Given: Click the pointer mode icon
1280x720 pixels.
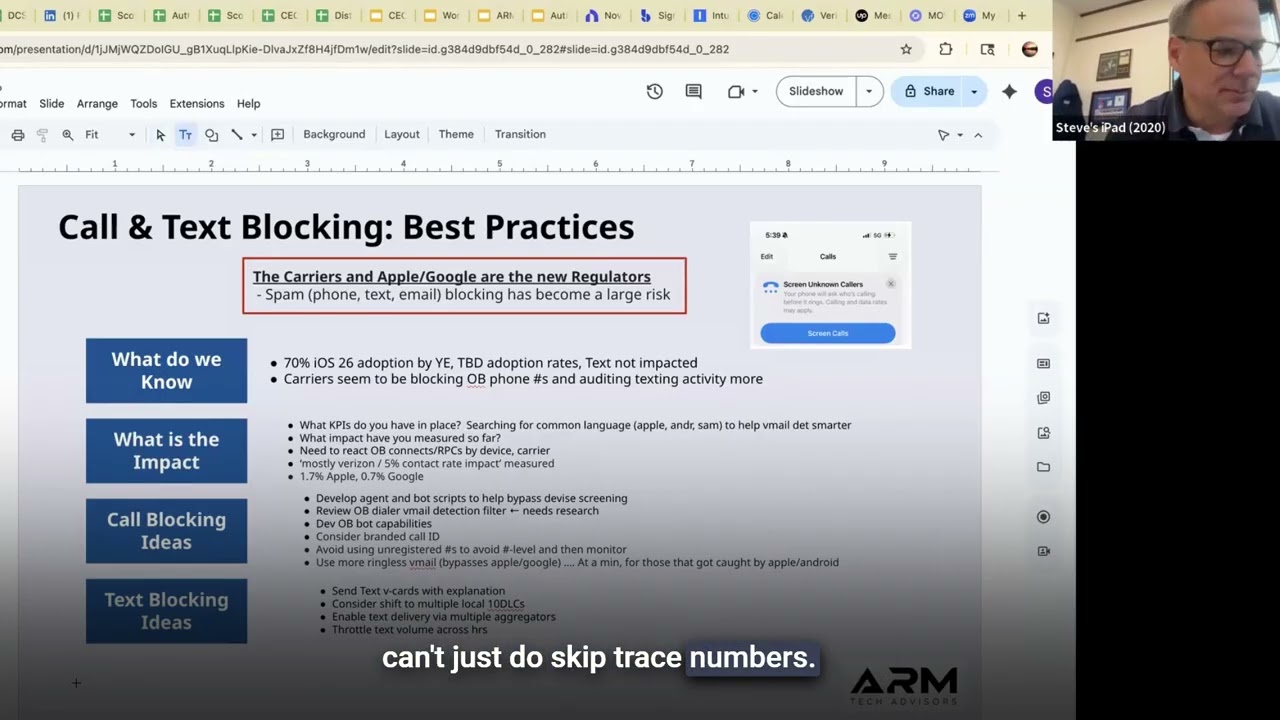Looking at the screenshot, I should (943, 134).
